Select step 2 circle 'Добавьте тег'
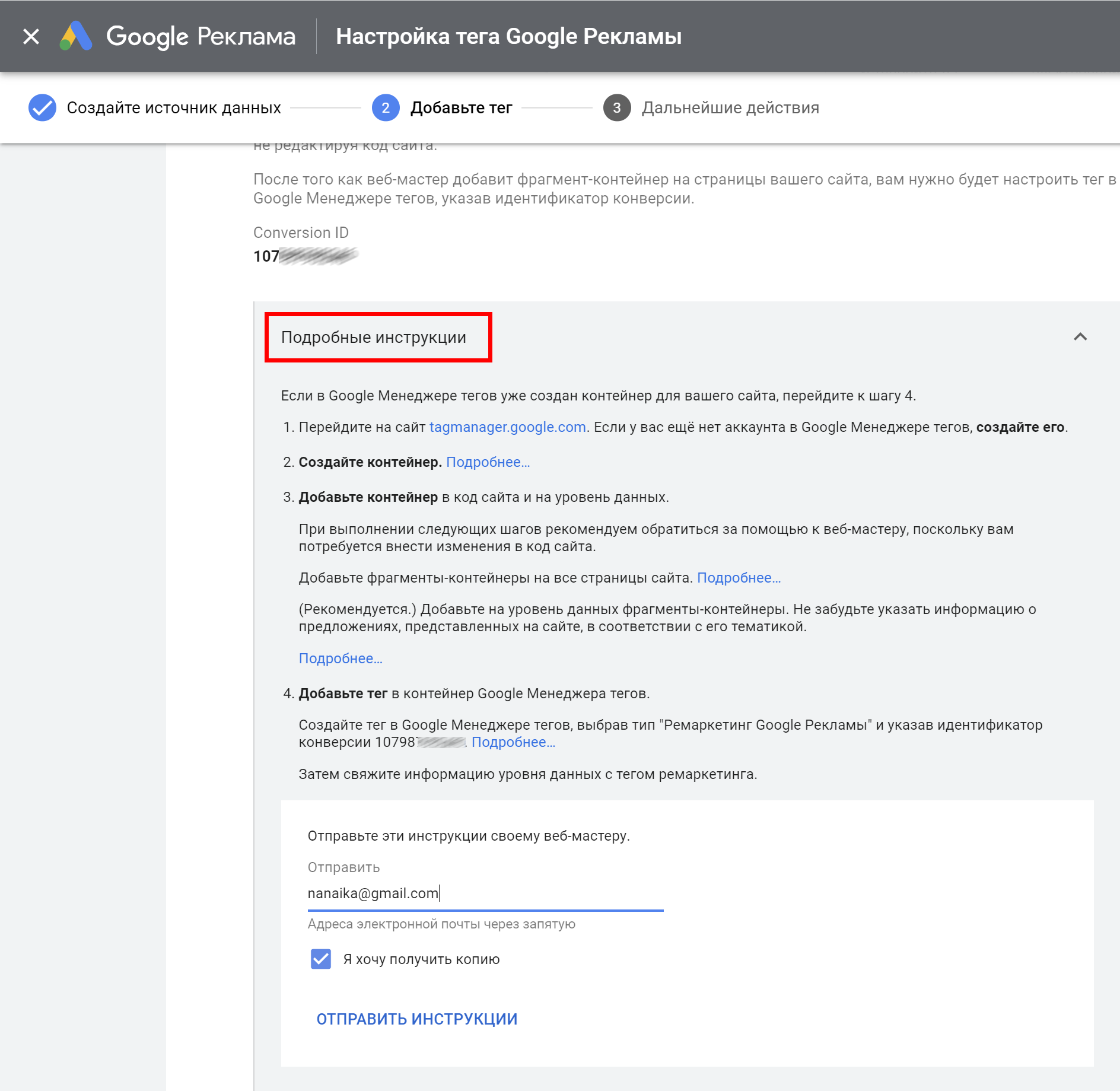This screenshot has width=1120, height=1091. coord(386,107)
